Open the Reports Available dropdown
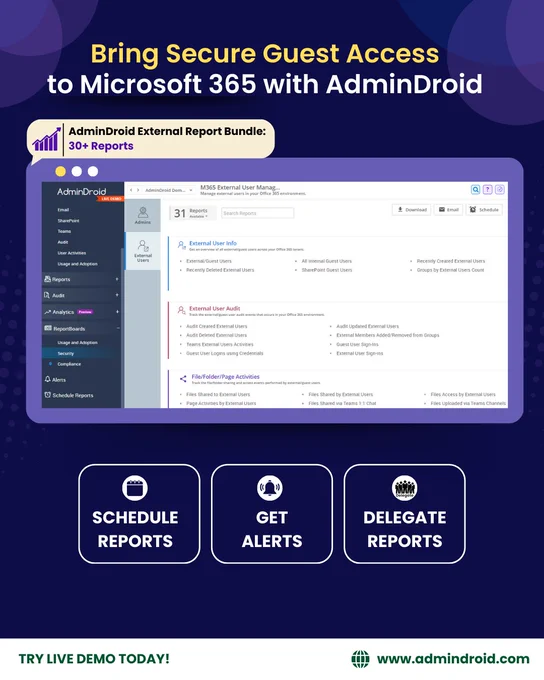This screenshot has height=680, width=544. [198, 213]
